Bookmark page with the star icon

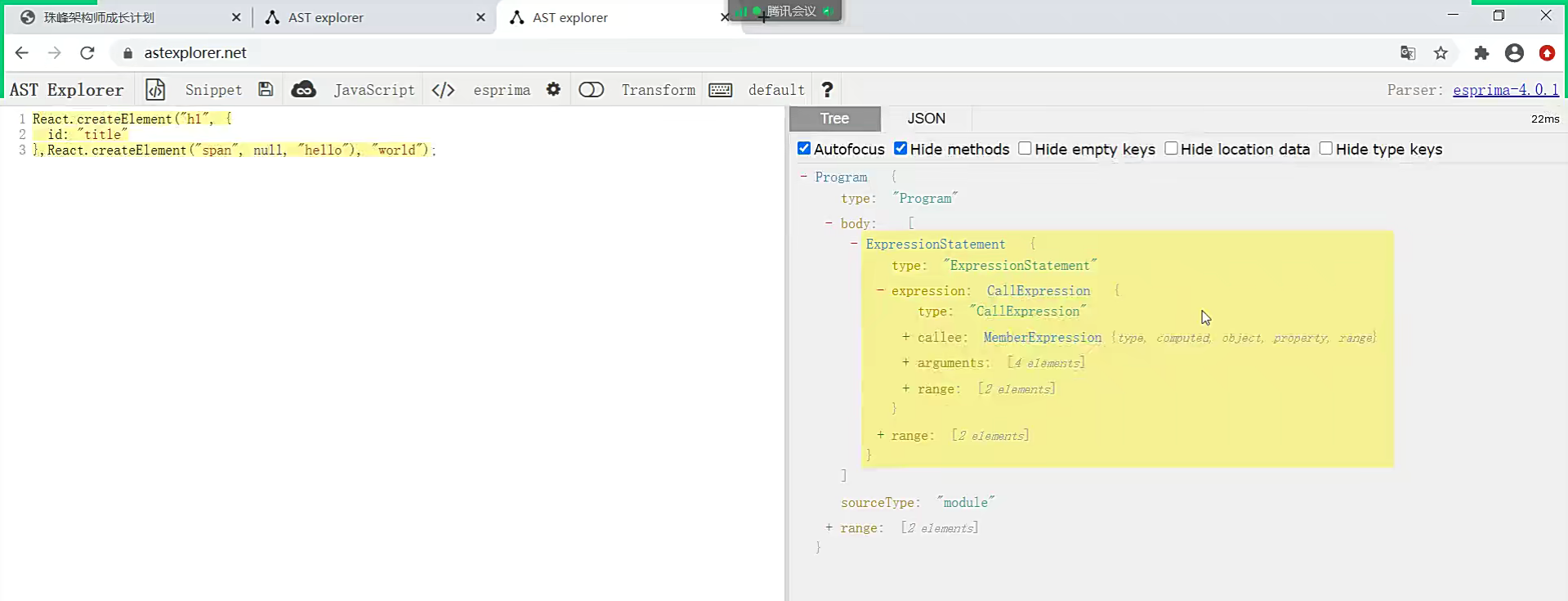(1441, 53)
